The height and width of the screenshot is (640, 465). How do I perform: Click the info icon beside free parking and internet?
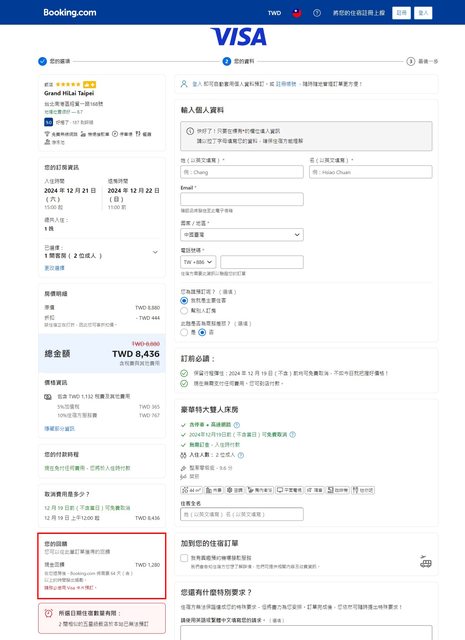click(x=237, y=425)
